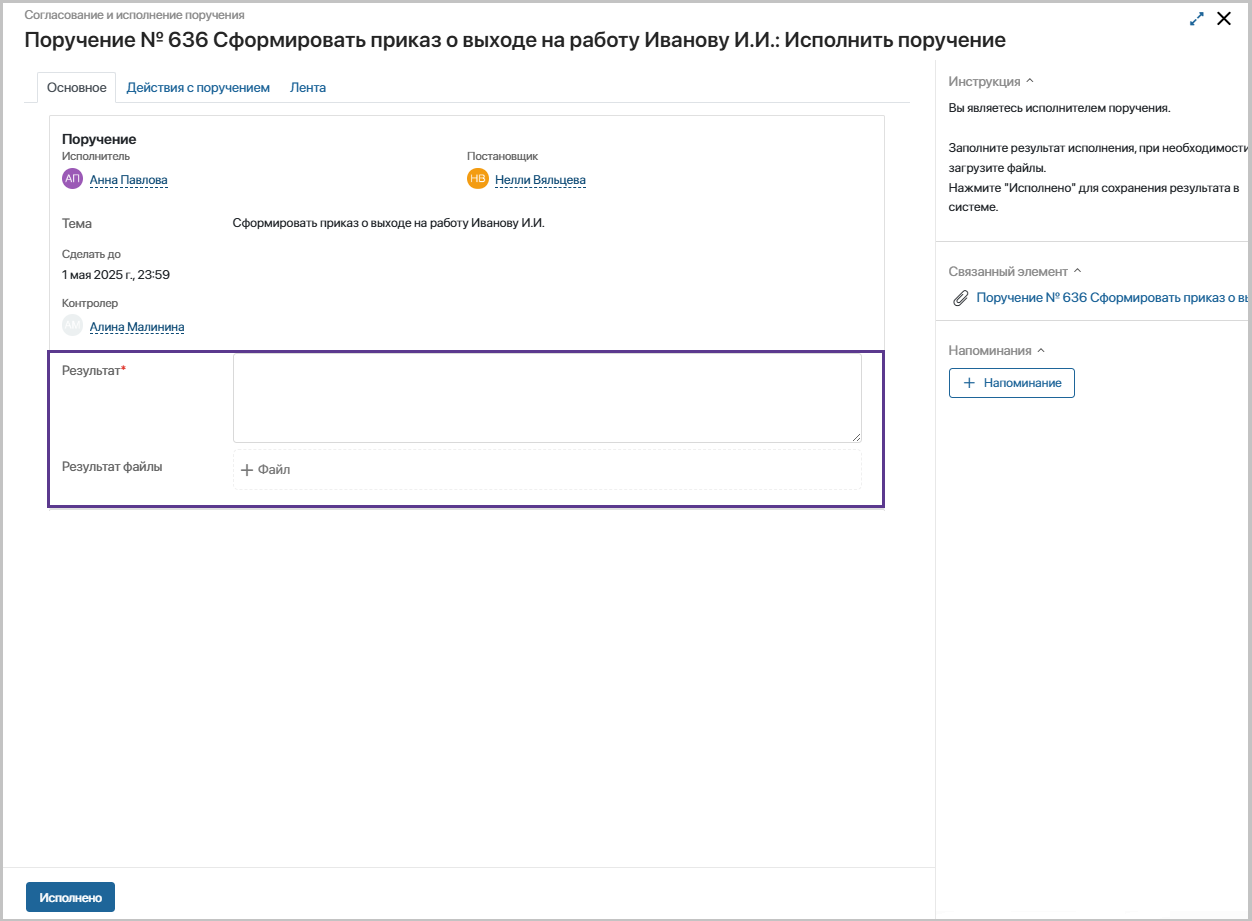Click the plus icon next to Файл
This screenshot has width=1252, height=921.
click(x=247, y=470)
